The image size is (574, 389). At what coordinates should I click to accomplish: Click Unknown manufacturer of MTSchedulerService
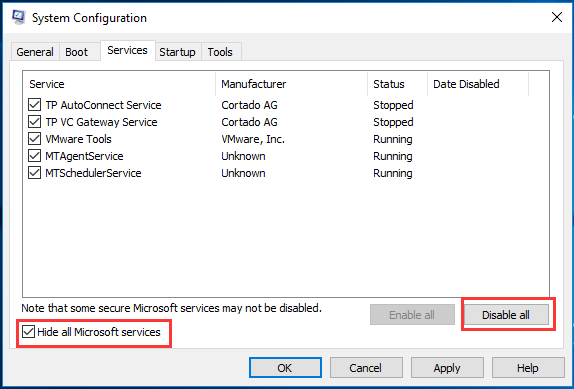tap(243, 173)
